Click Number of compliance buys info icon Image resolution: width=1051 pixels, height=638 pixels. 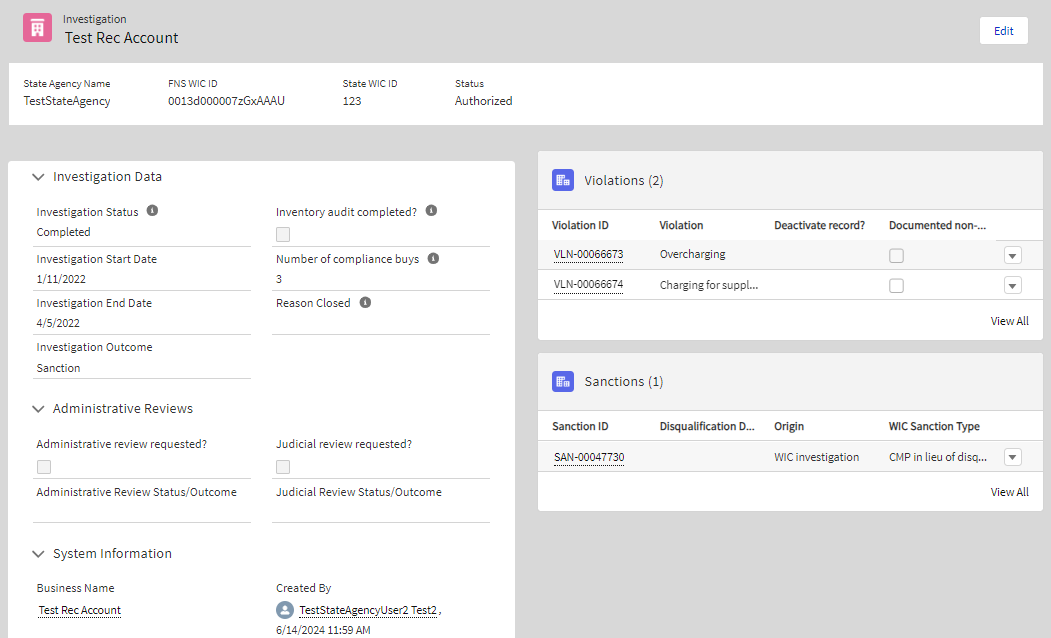click(x=433, y=258)
